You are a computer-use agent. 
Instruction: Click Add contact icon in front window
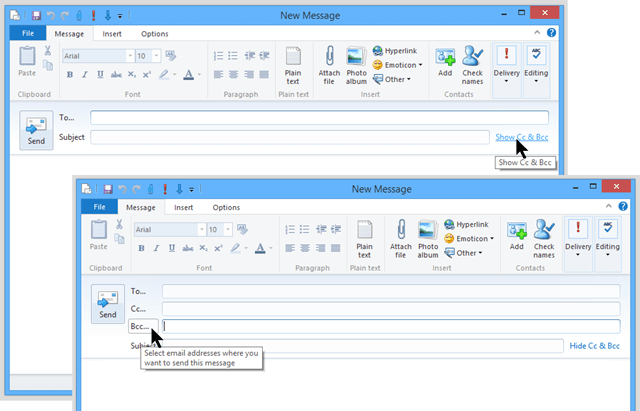(516, 234)
